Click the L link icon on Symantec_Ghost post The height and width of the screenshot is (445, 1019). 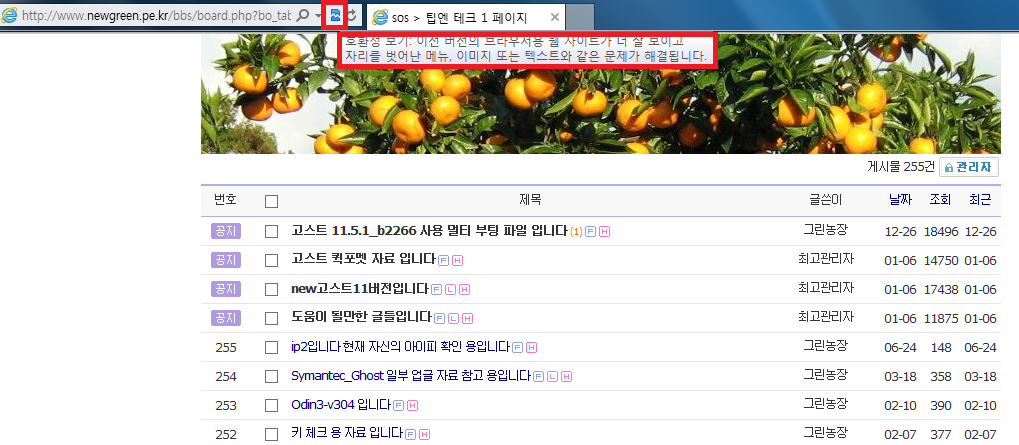(x=552, y=376)
